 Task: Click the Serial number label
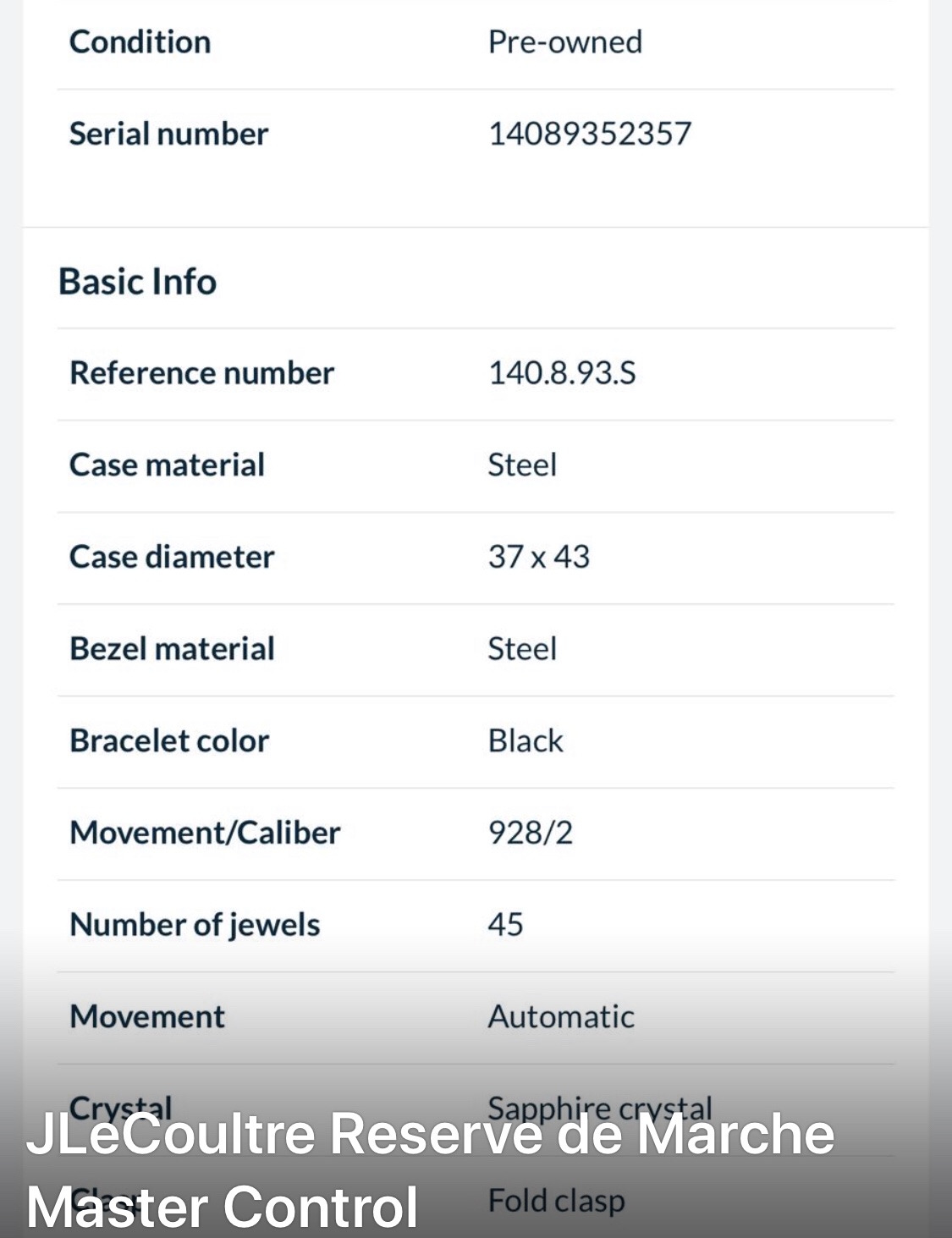168,134
